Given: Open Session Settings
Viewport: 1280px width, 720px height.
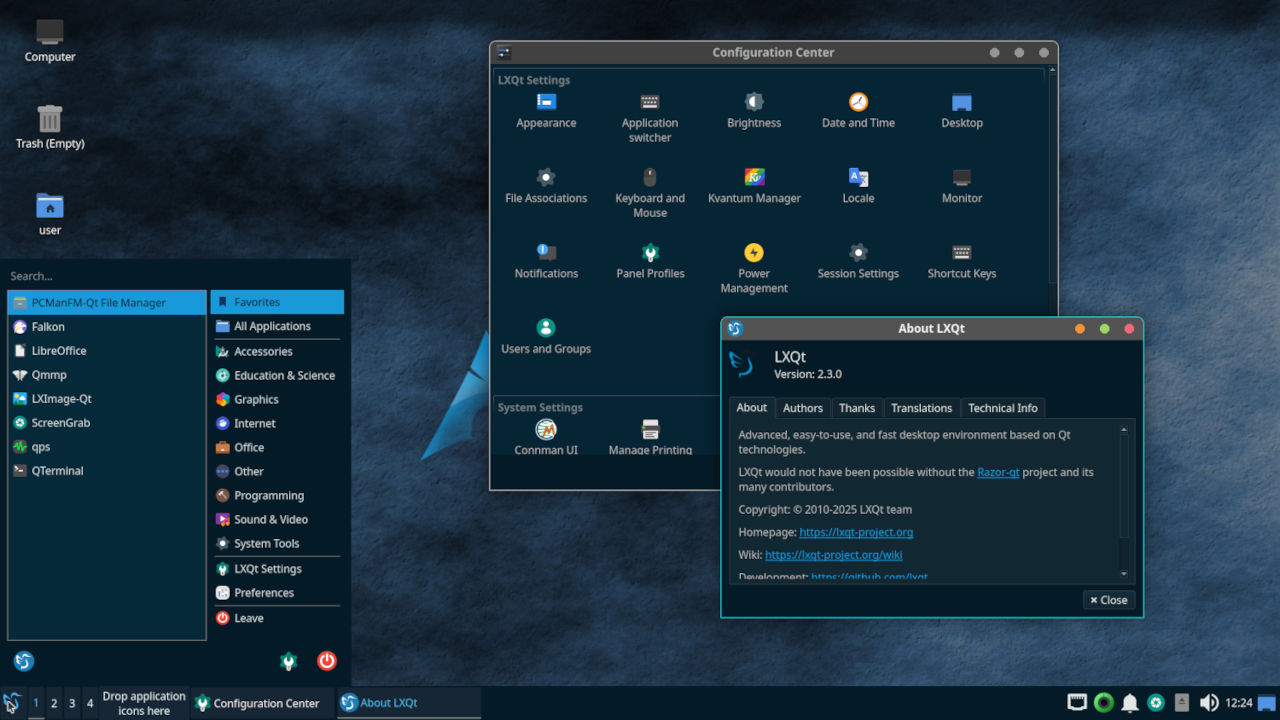Looking at the screenshot, I should tap(858, 261).
